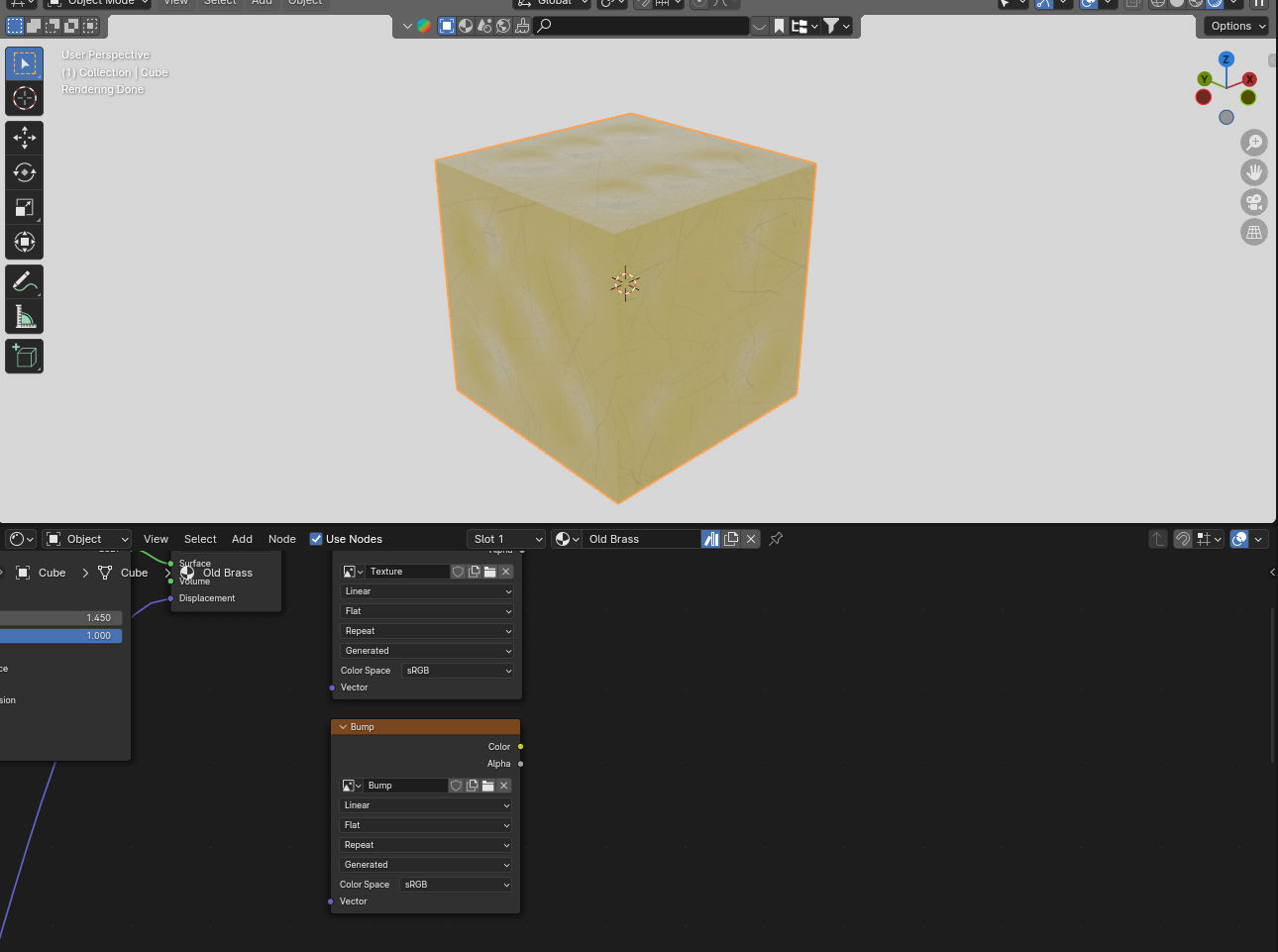Click the go to parent node tree arrow
This screenshot has width=1278, height=952.
[1157, 539]
